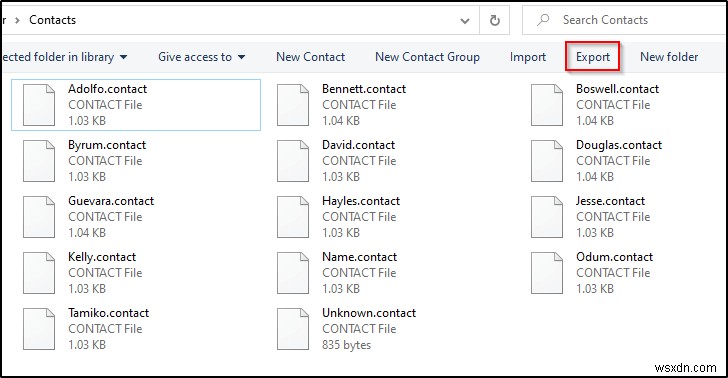Click the 835 bytes size text

346,345
